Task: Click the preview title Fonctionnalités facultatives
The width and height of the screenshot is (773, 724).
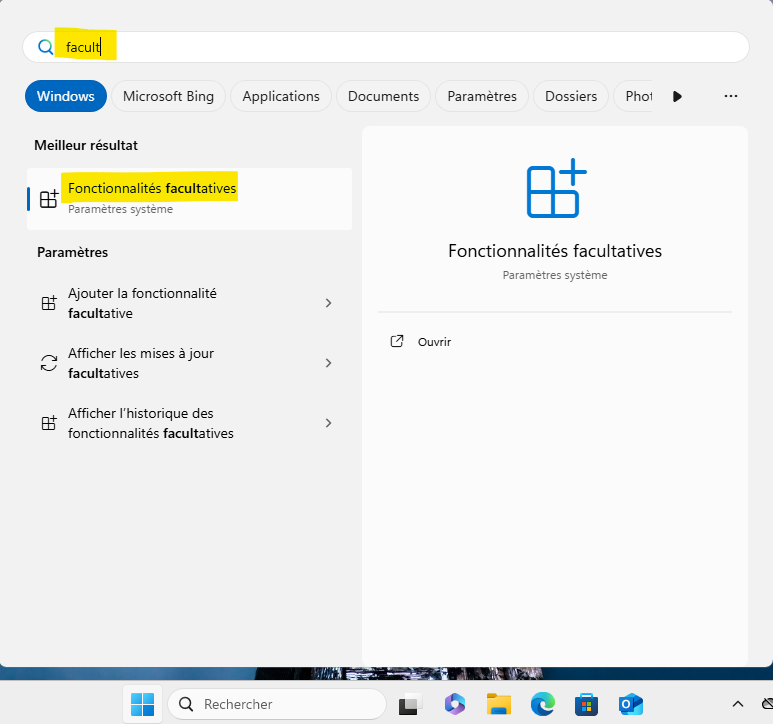Action: [x=555, y=251]
